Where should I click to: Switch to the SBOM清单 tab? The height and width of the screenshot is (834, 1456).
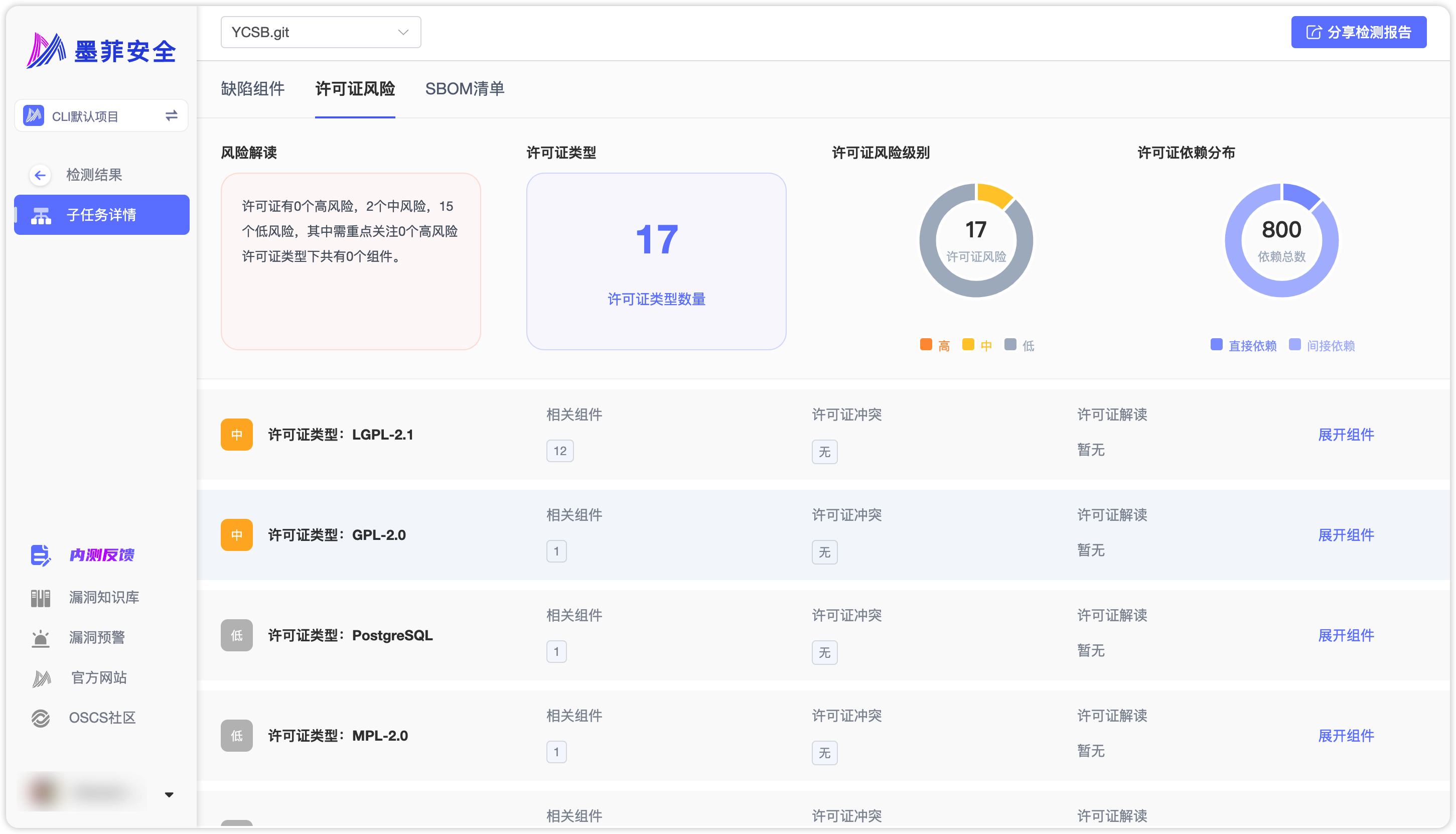click(x=464, y=89)
